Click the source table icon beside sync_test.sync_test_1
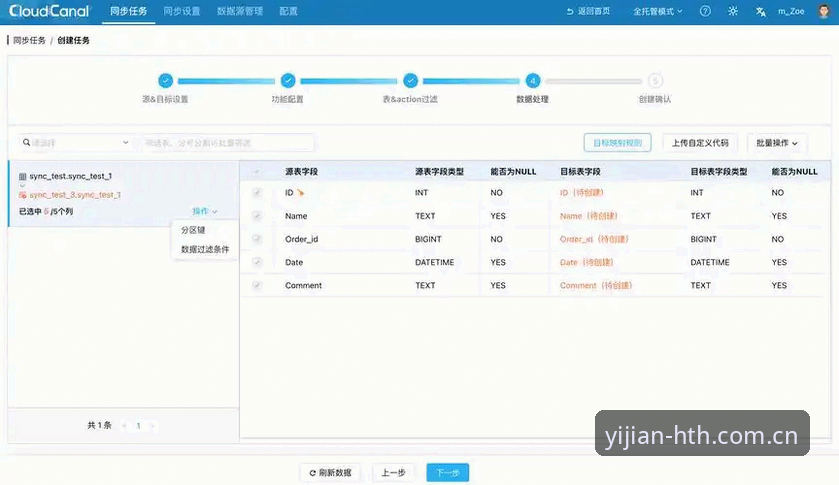Image resolution: width=839 pixels, height=485 pixels. (x=22, y=176)
